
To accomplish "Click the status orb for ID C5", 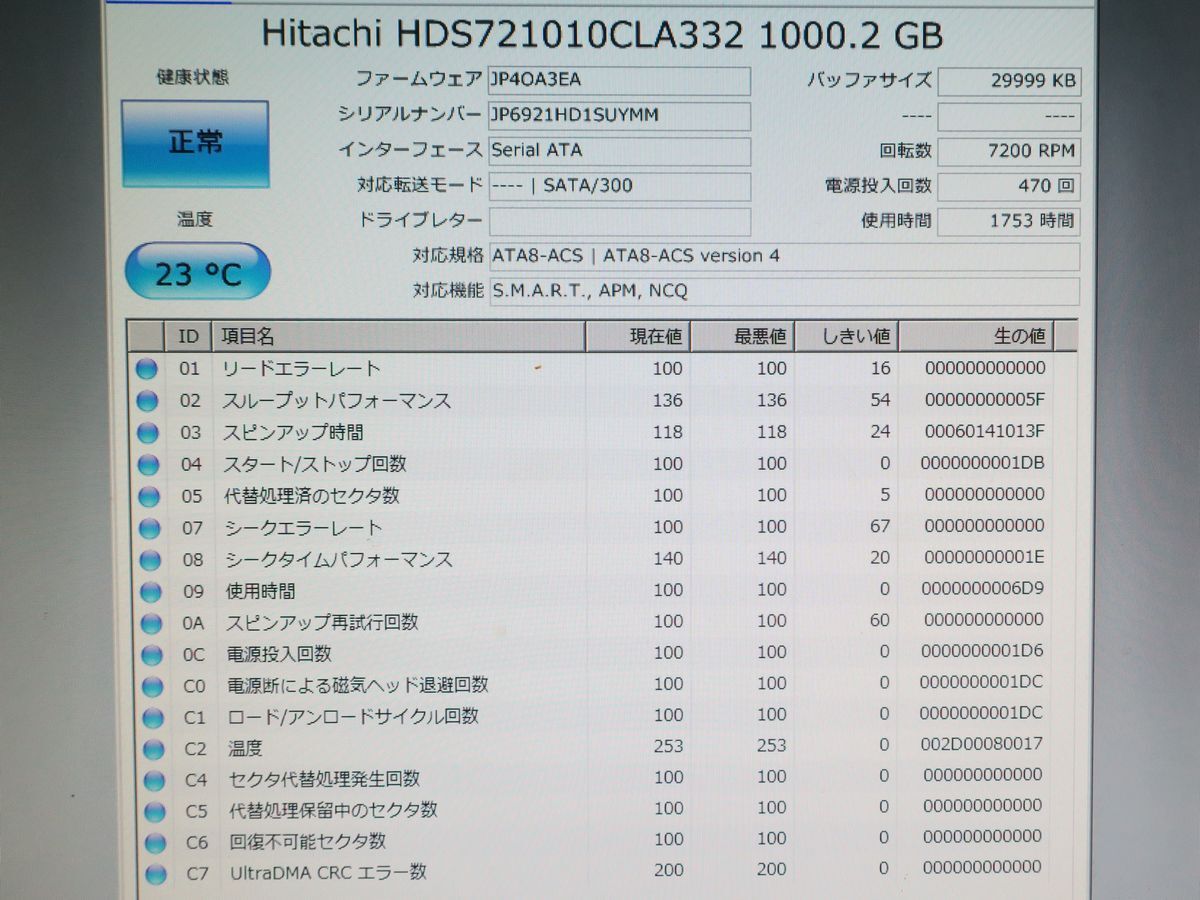I will pyautogui.click(x=154, y=811).
